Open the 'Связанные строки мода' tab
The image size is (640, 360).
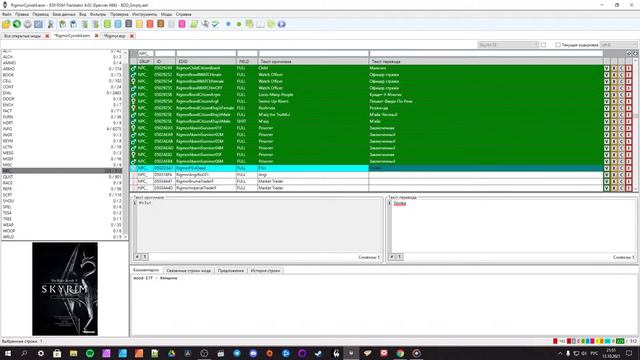click(x=189, y=271)
